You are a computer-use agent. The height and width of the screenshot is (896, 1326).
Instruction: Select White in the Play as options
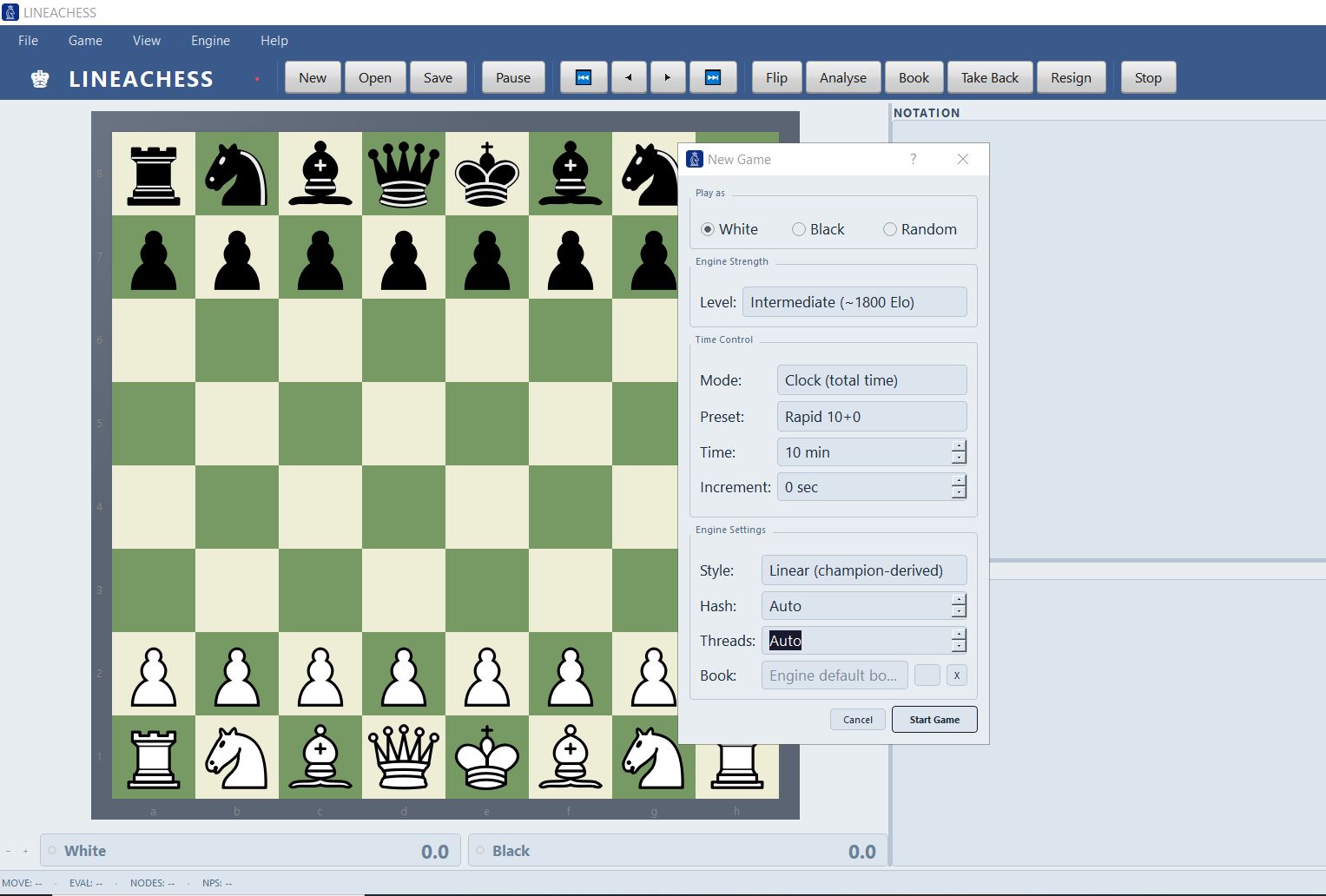[709, 229]
